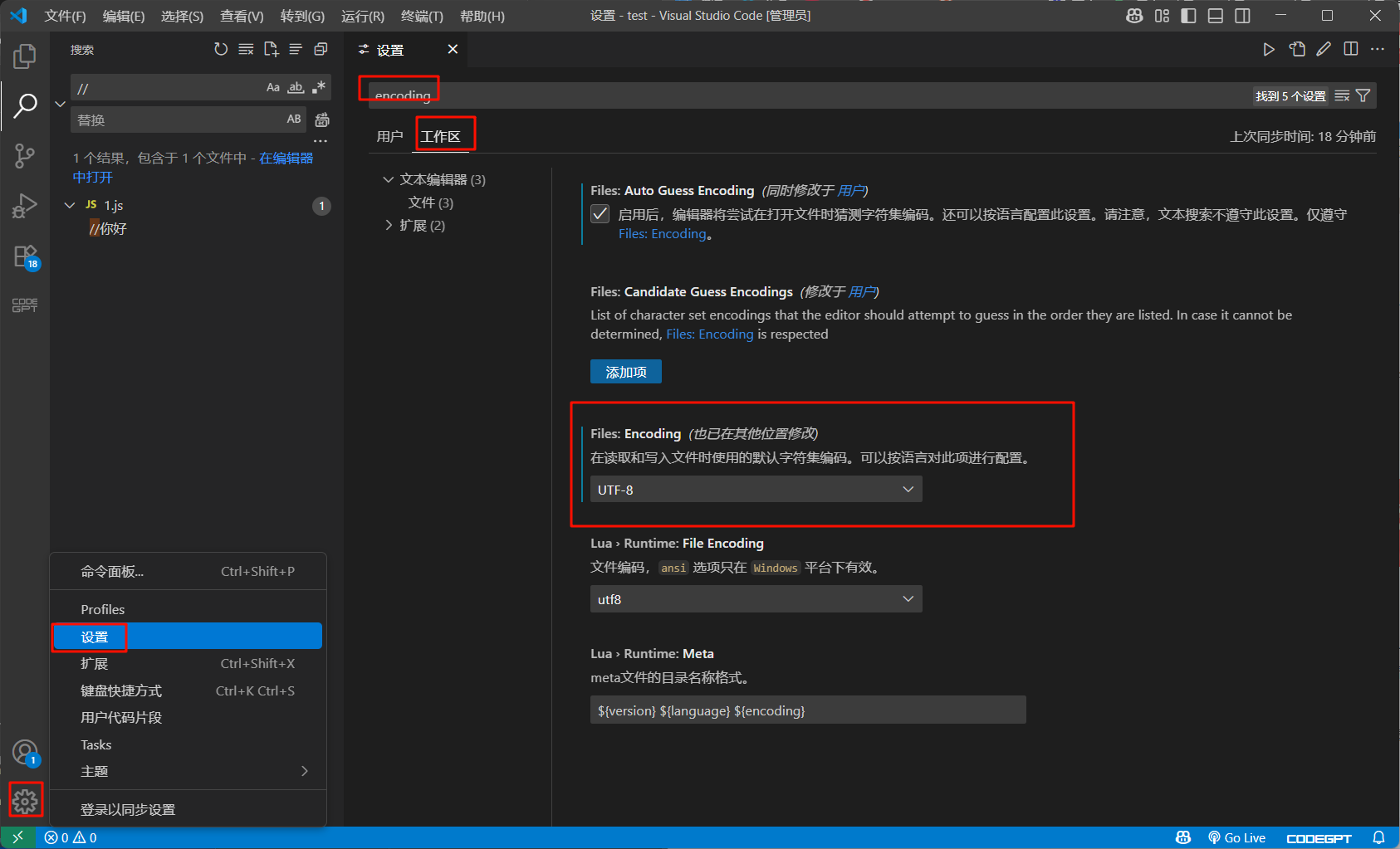The image size is (1400, 849).
Task: Collapse all search results
Action: [321, 50]
